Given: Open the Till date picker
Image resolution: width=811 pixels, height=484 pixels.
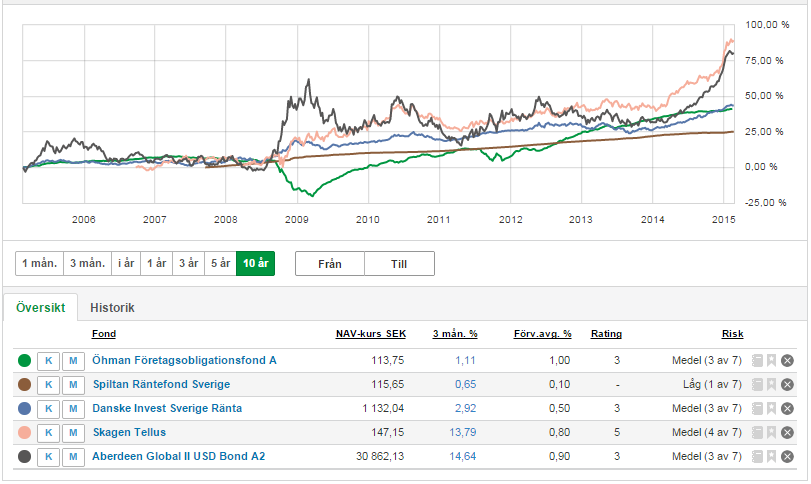Looking at the screenshot, I should (399, 263).
